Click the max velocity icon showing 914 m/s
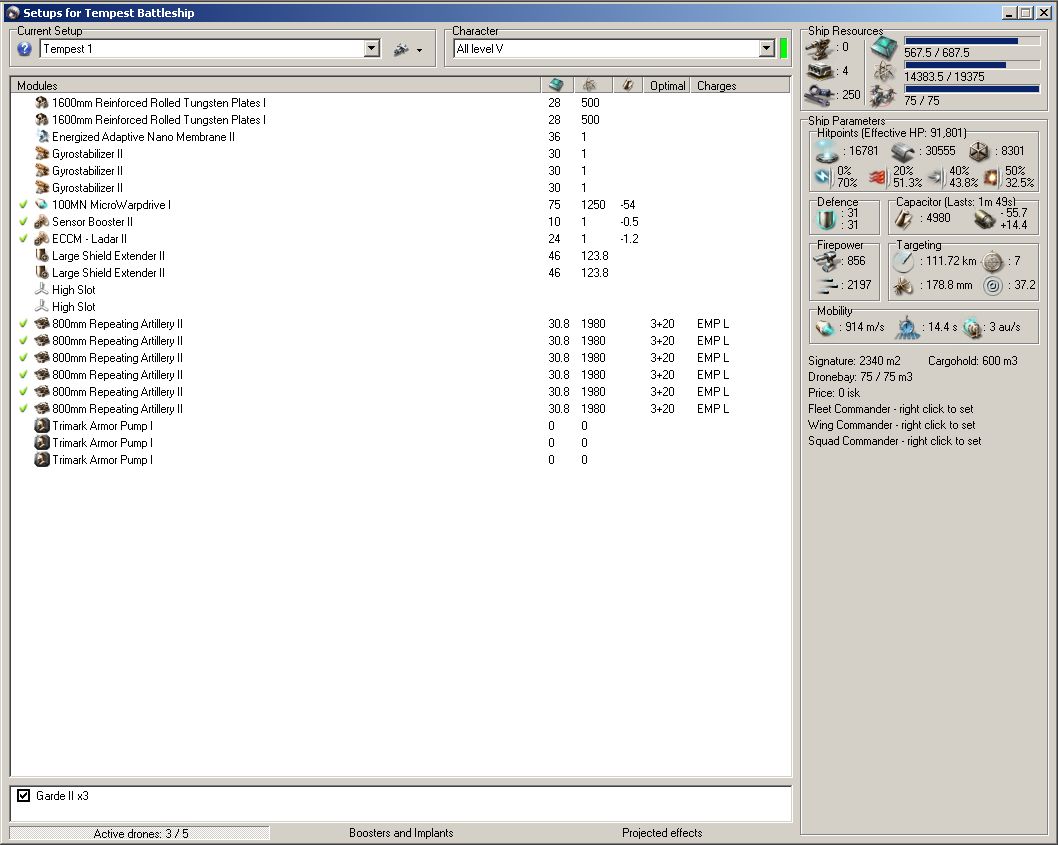Screen dimensions: 1058x845 [x=825, y=327]
